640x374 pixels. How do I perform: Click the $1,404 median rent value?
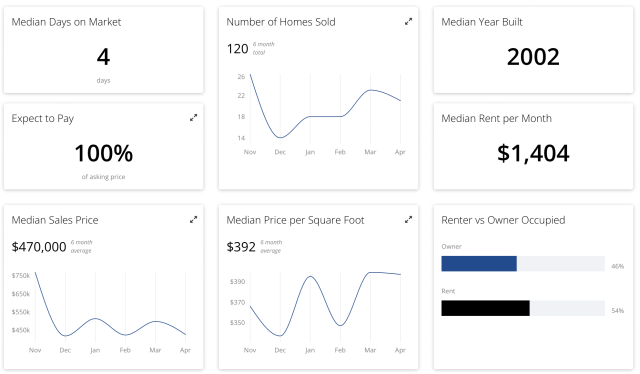pyautogui.click(x=533, y=154)
